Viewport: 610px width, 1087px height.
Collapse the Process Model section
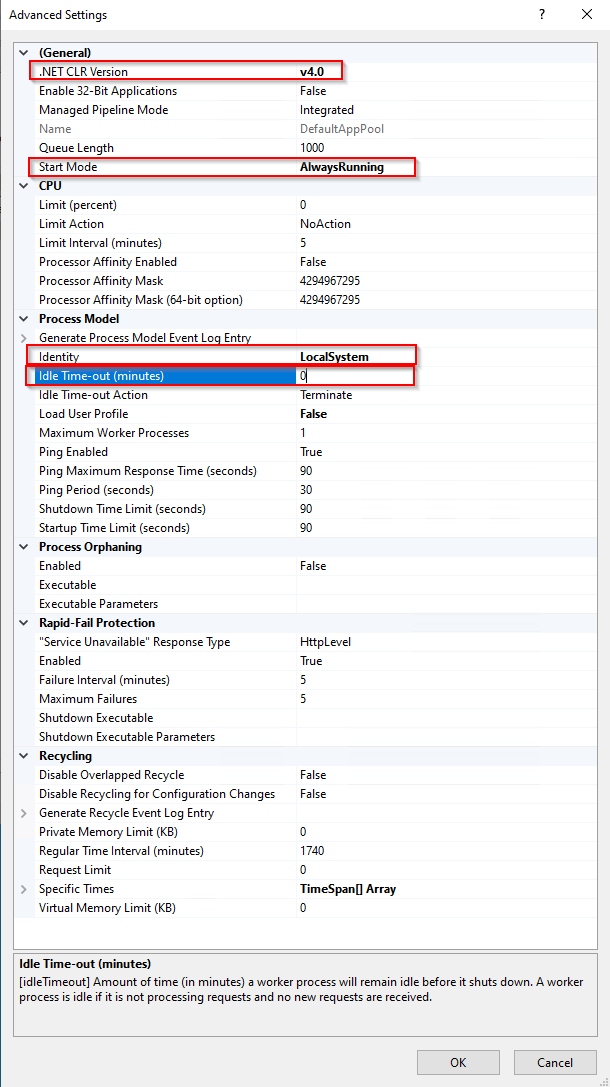[24, 319]
